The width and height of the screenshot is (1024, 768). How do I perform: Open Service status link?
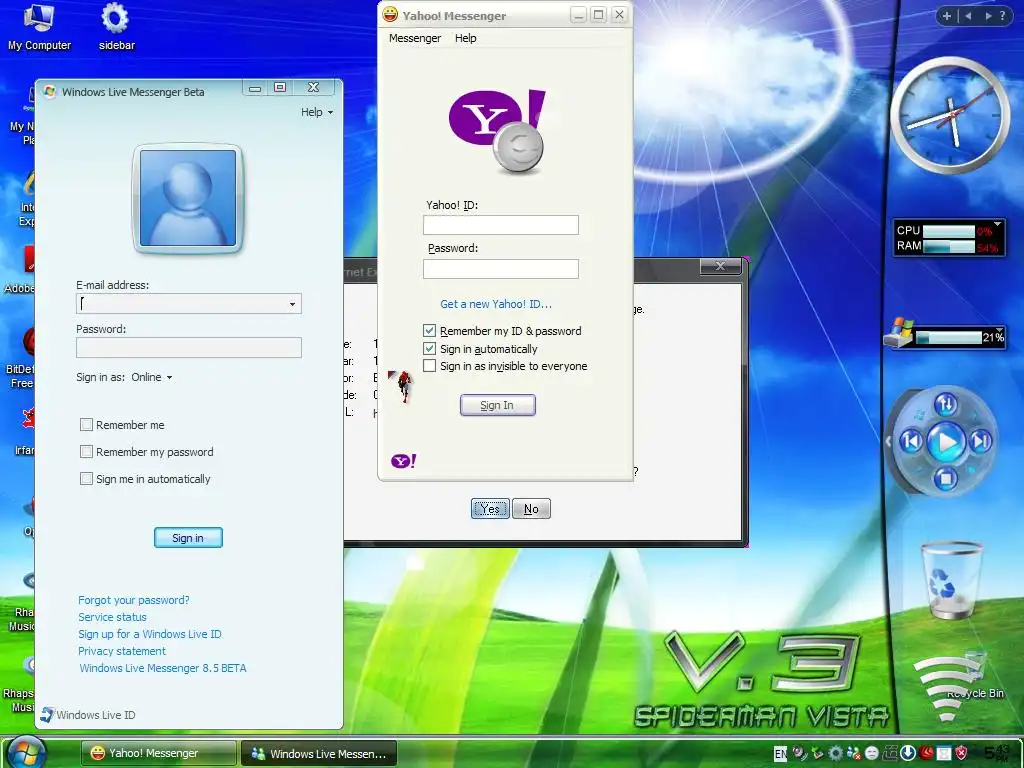pyautogui.click(x=112, y=616)
